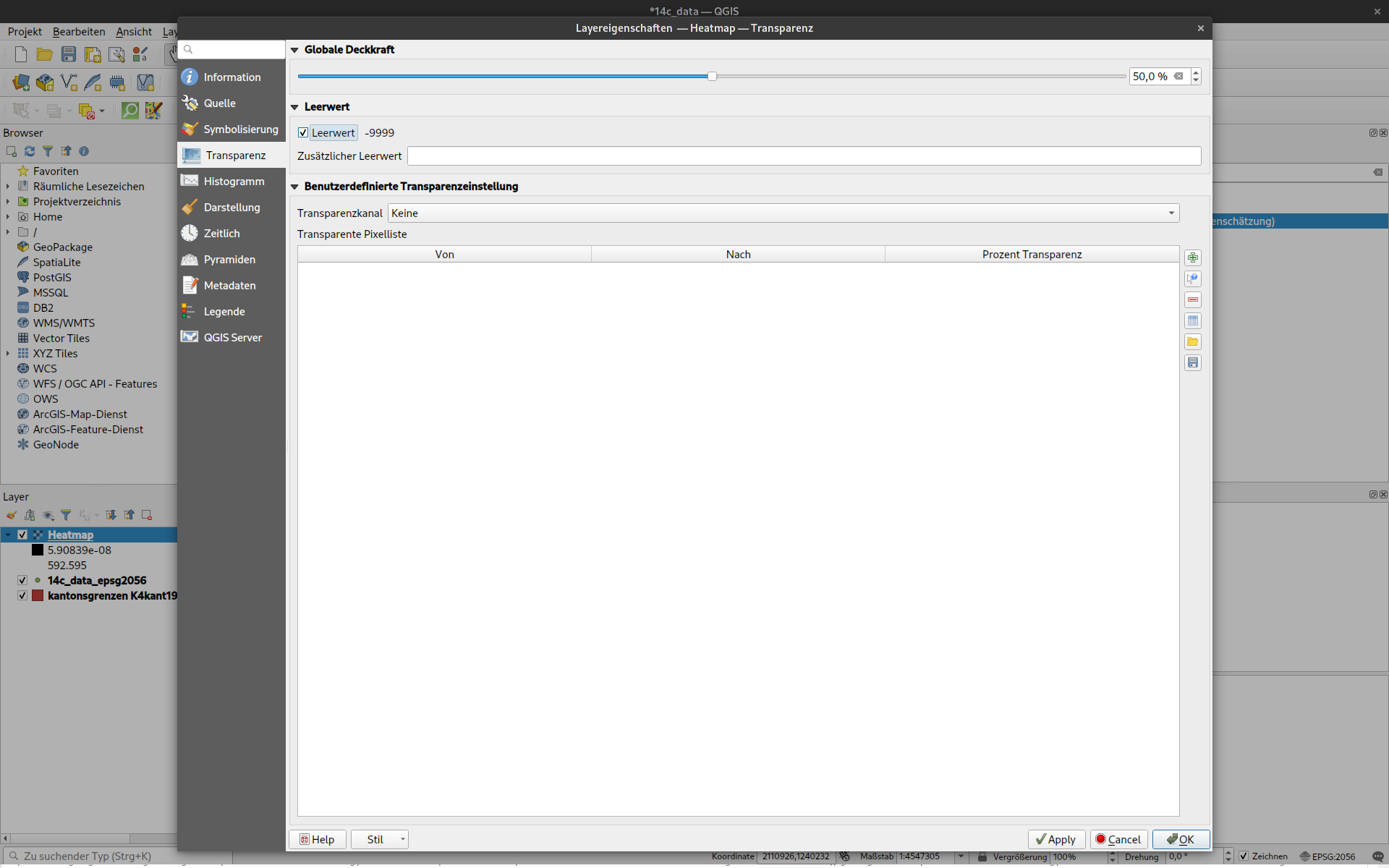This screenshot has height=868, width=1389.
Task: Click the export-to-file save disk icon
Action: click(1193, 362)
